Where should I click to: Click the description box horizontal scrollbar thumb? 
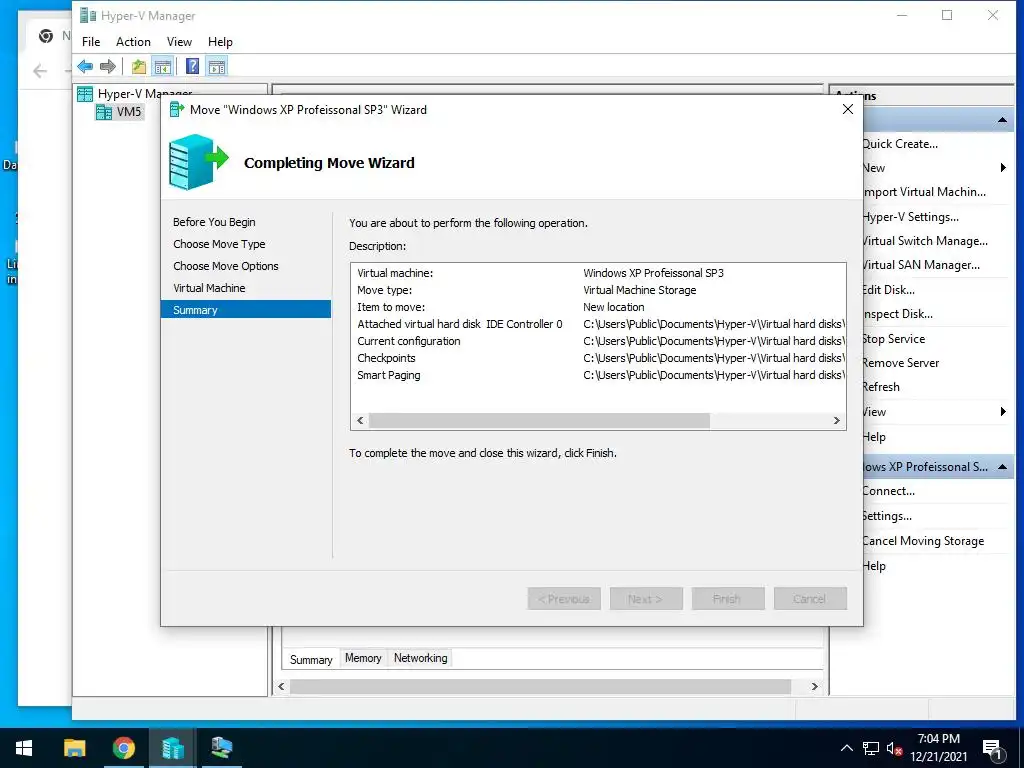click(x=539, y=421)
